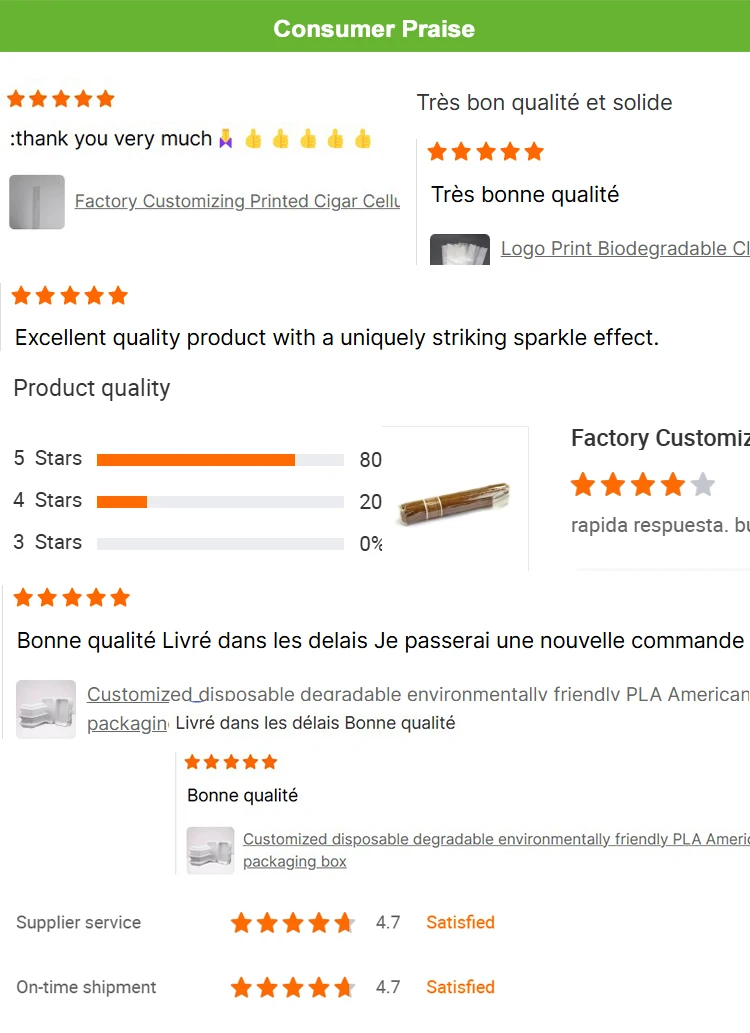Screen dimensions: 750x1033
Task: Select the 3 Stars rating bar
Action: point(220,544)
